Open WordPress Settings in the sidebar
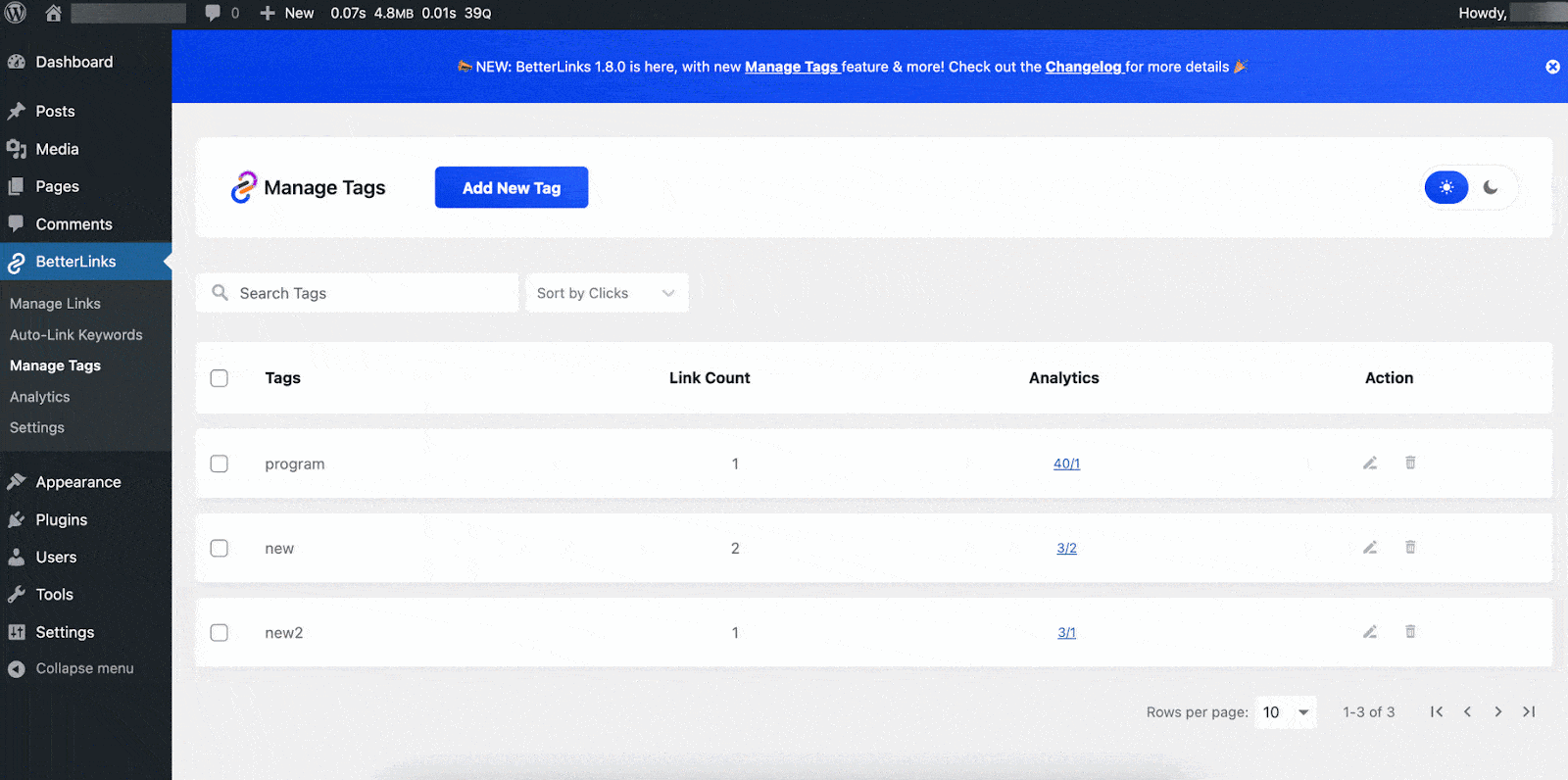 pyautogui.click(x=85, y=632)
